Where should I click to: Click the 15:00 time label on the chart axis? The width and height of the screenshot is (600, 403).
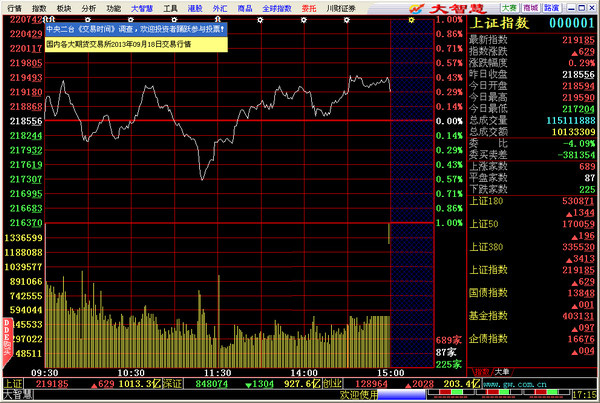(x=390, y=373)
